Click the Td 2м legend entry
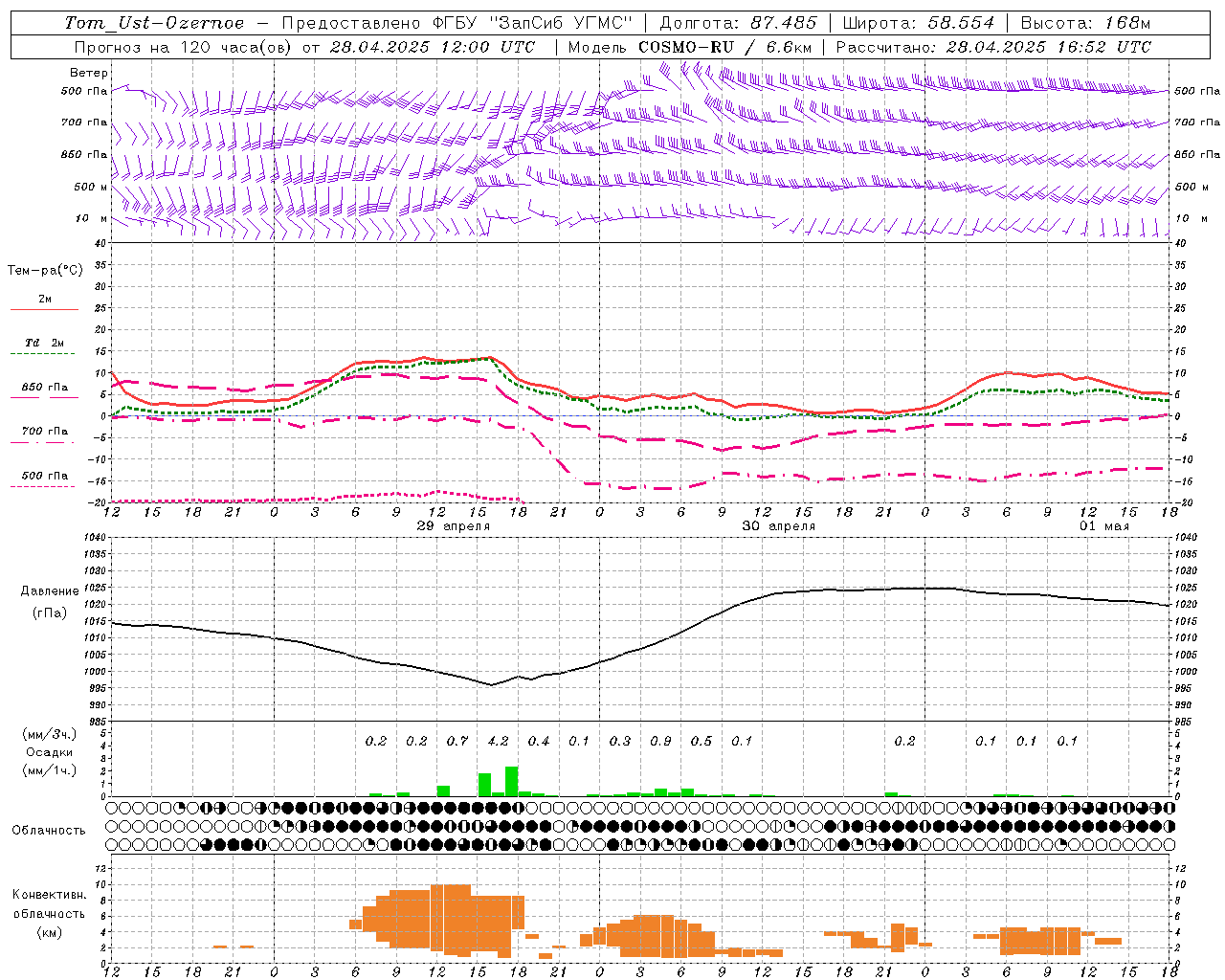Screen dimensions: 1225x980 (x=45, y=343)
